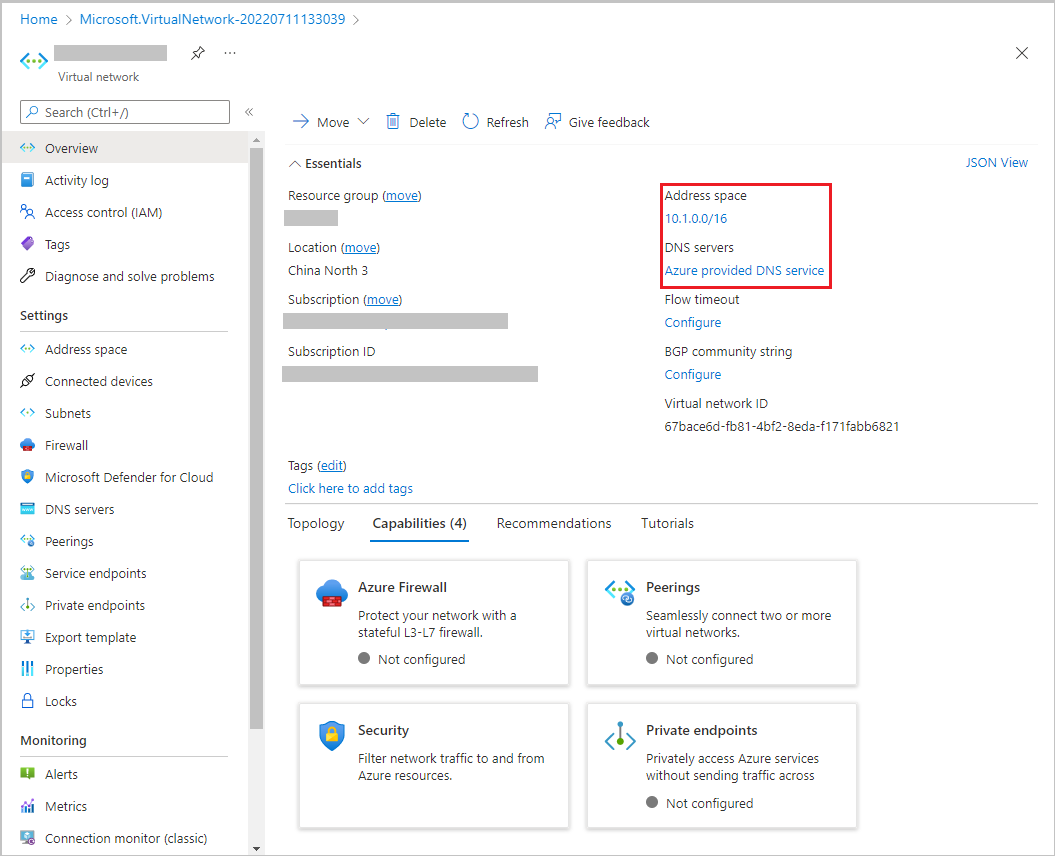Open the Recommendations tab
Viewport: 1055px width, 856px height.
pos(554,524)
